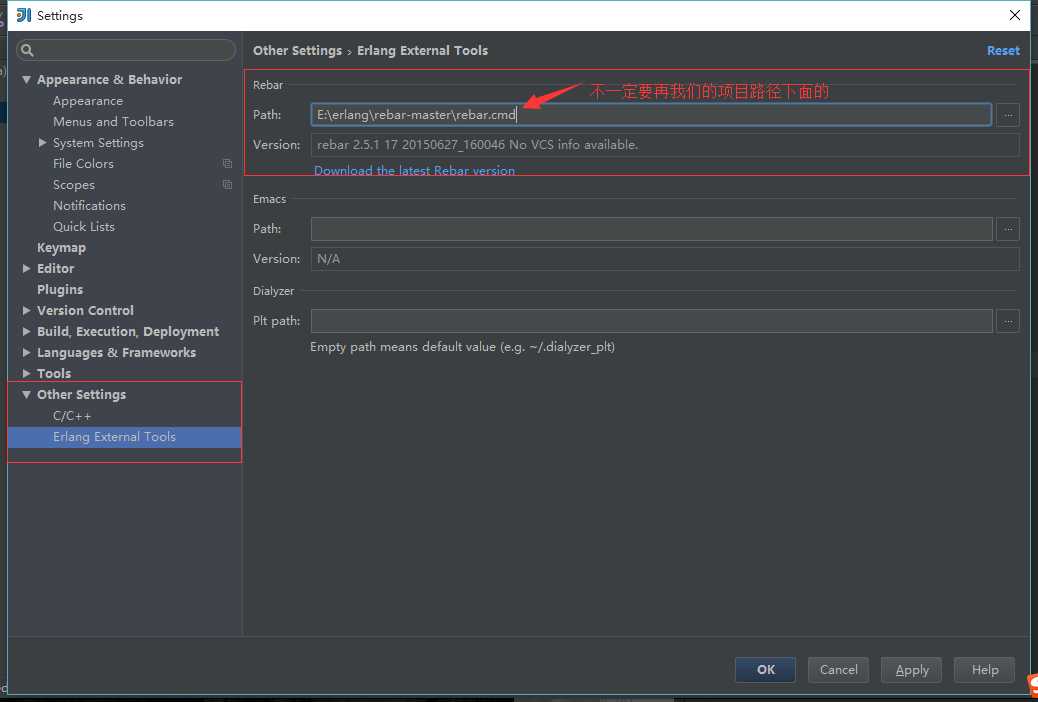Click 'Other Settings' in the breadcrumb header
The height and width of the screenshot is (702, 1038).
(x=297, y=50)
